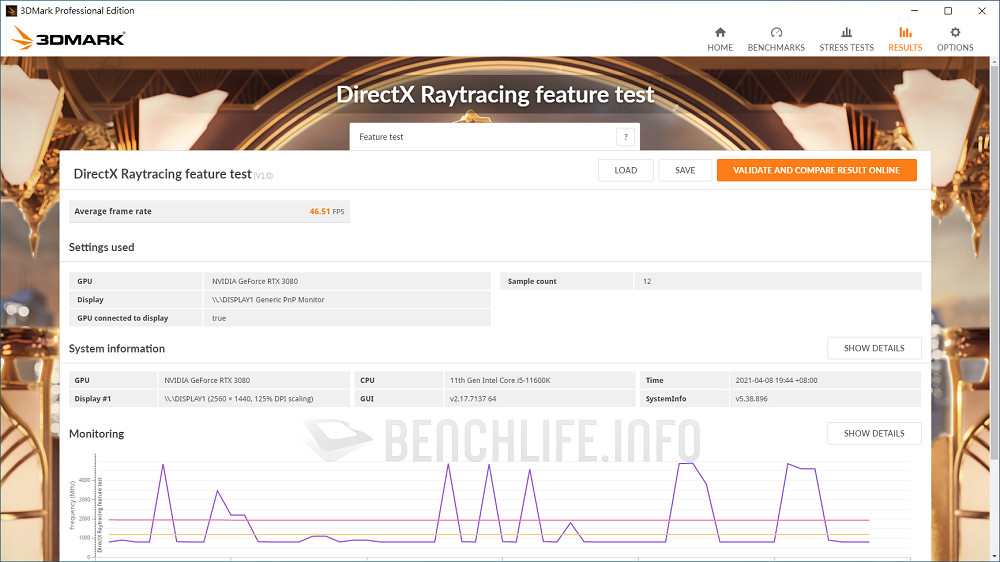
Task: Click the DirectX Raytracing feature test result title
Action: [x=163, y=174]
